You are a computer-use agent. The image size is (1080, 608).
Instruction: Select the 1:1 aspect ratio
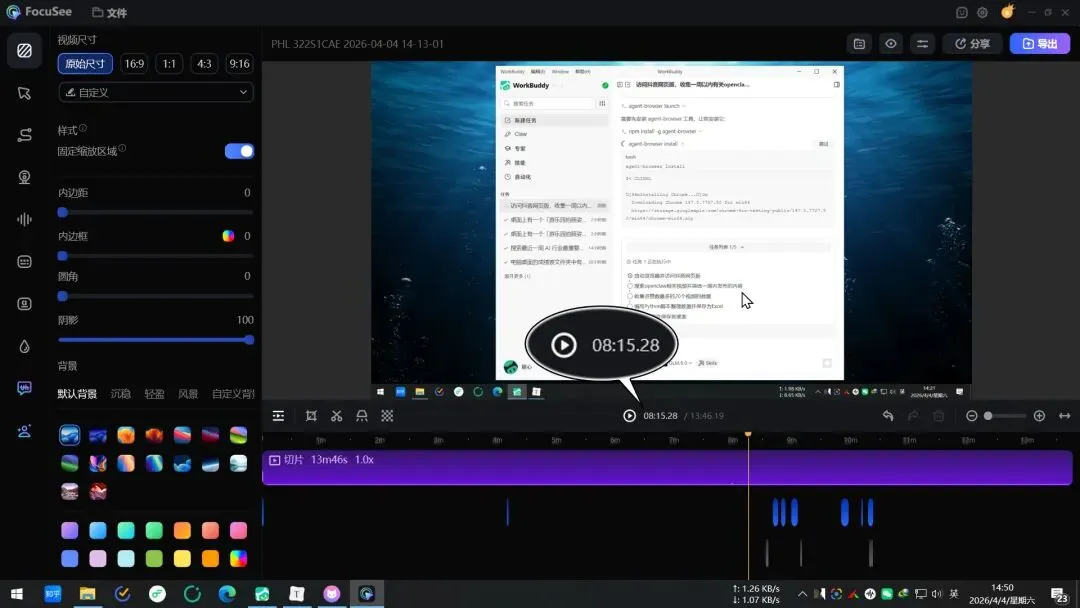[169, 63]
